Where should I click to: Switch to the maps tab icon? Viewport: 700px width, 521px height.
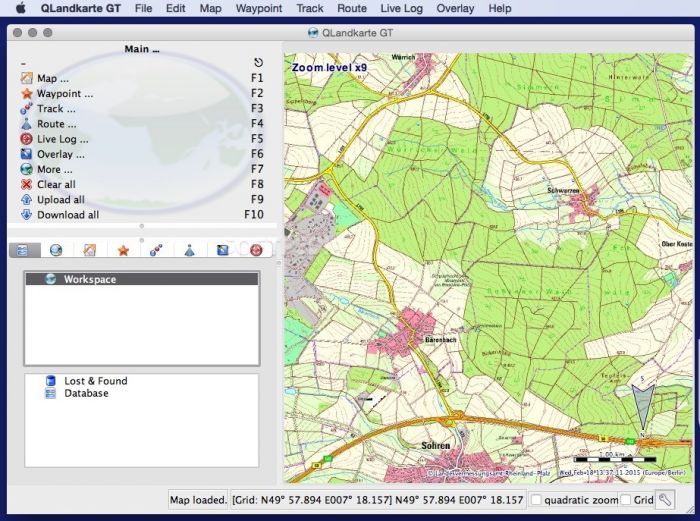tap(90, 250)
